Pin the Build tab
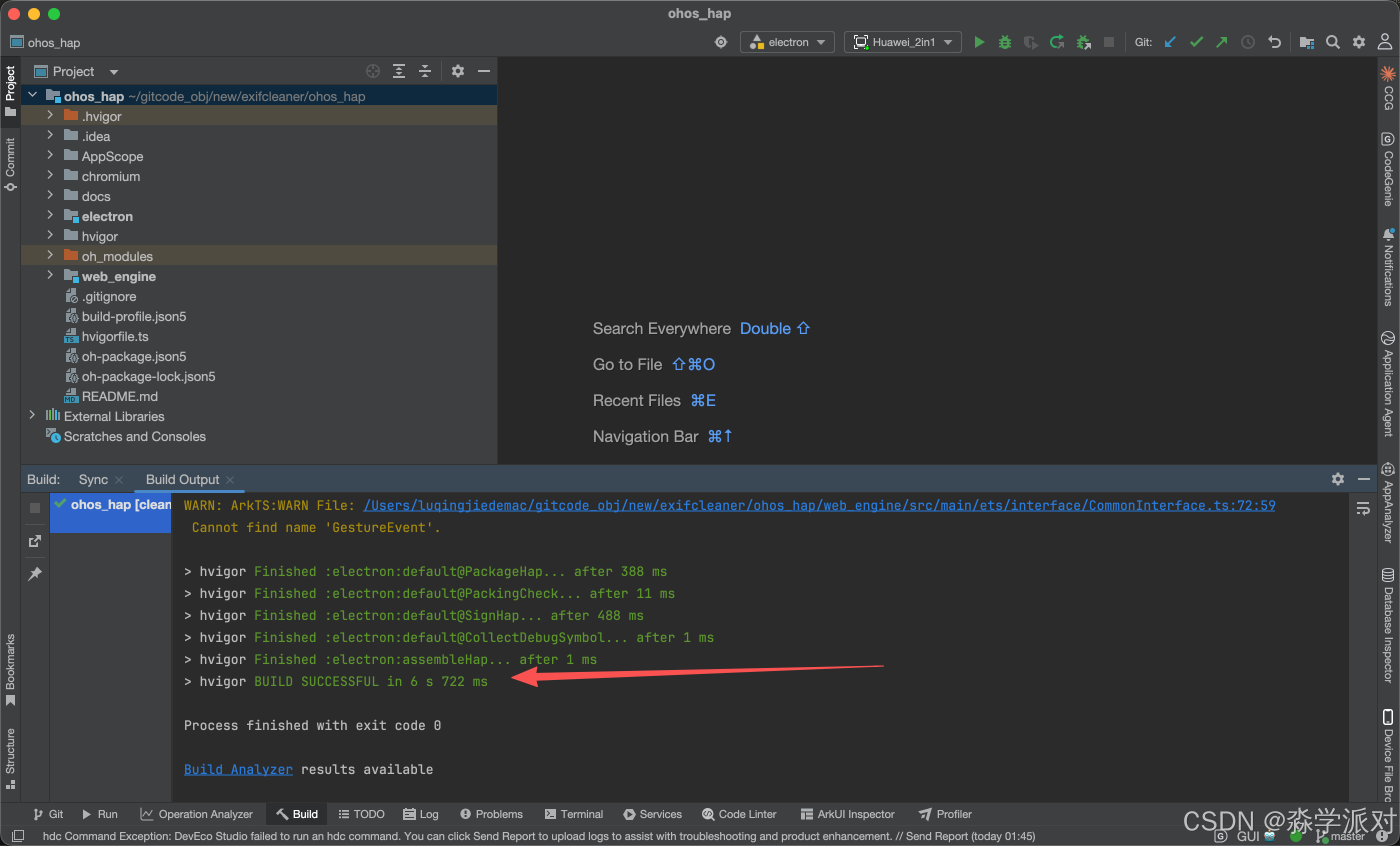This screenshot has height=846, width=1400. [34, 574]
